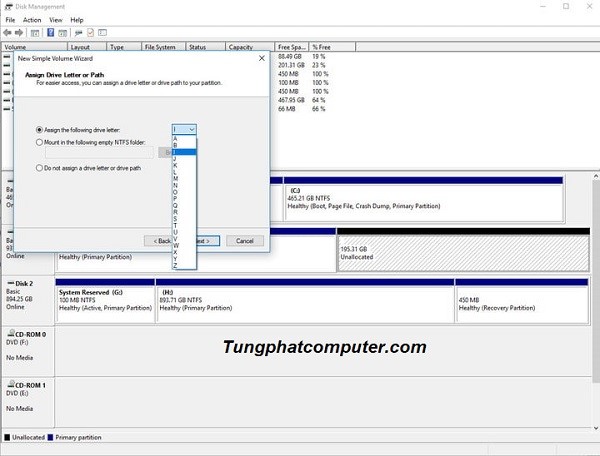Click the Disk Management title bar icon
600x456 pixels.
[x=8, y=7]
